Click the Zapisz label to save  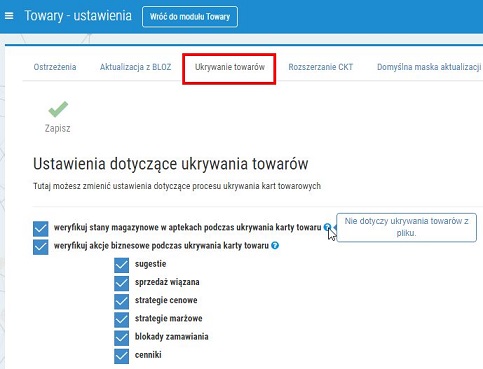click(x=58, y=128)
